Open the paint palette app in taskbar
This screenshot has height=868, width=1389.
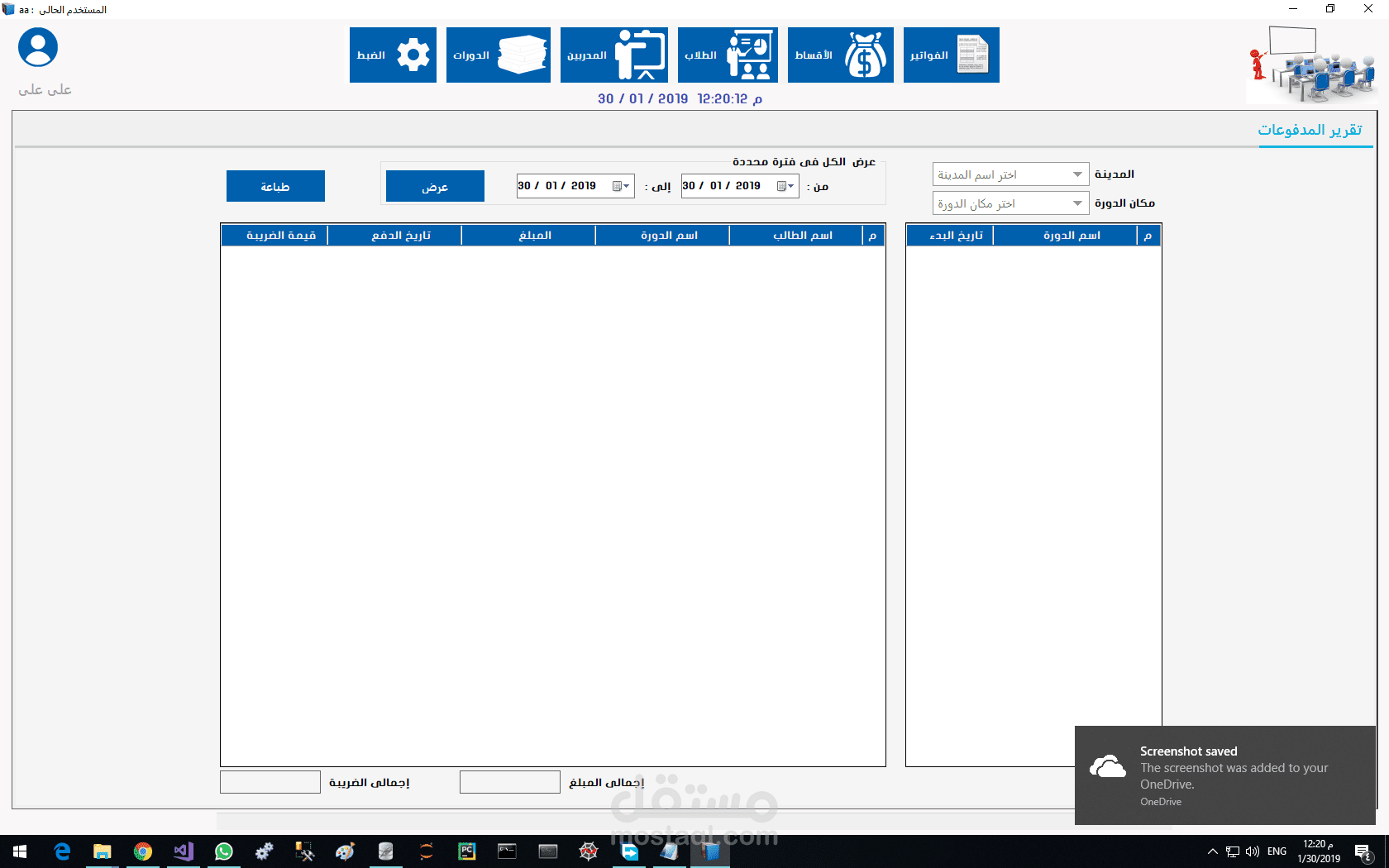(346, 851)
